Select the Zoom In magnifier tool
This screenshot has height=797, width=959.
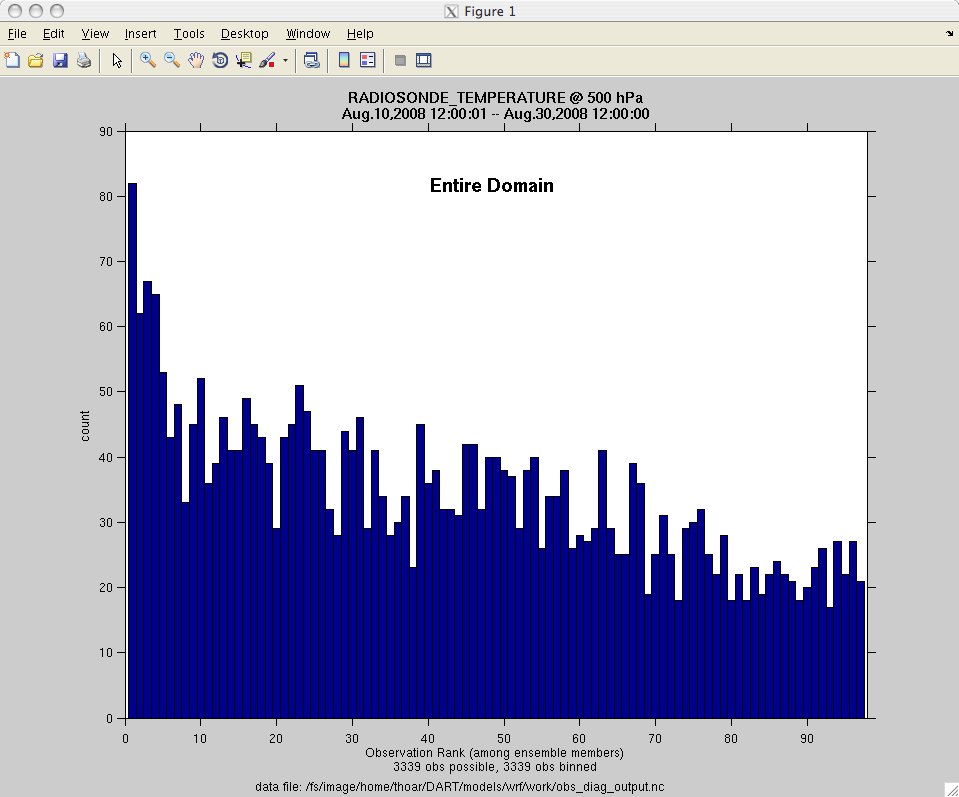pos(148,60)
